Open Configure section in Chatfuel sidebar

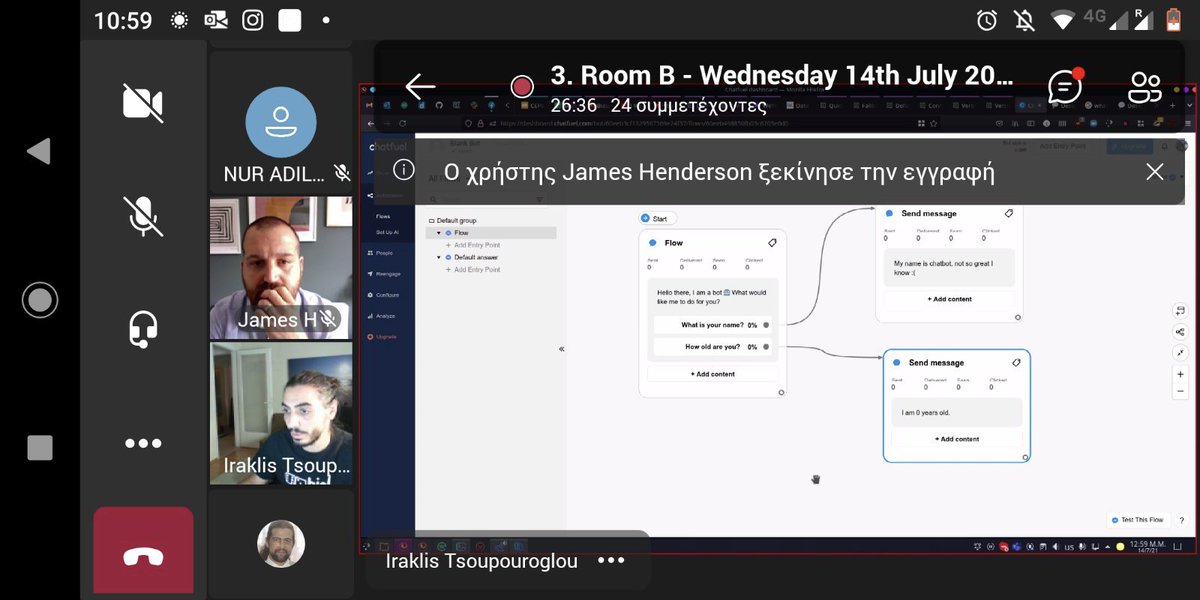[383, 295]
